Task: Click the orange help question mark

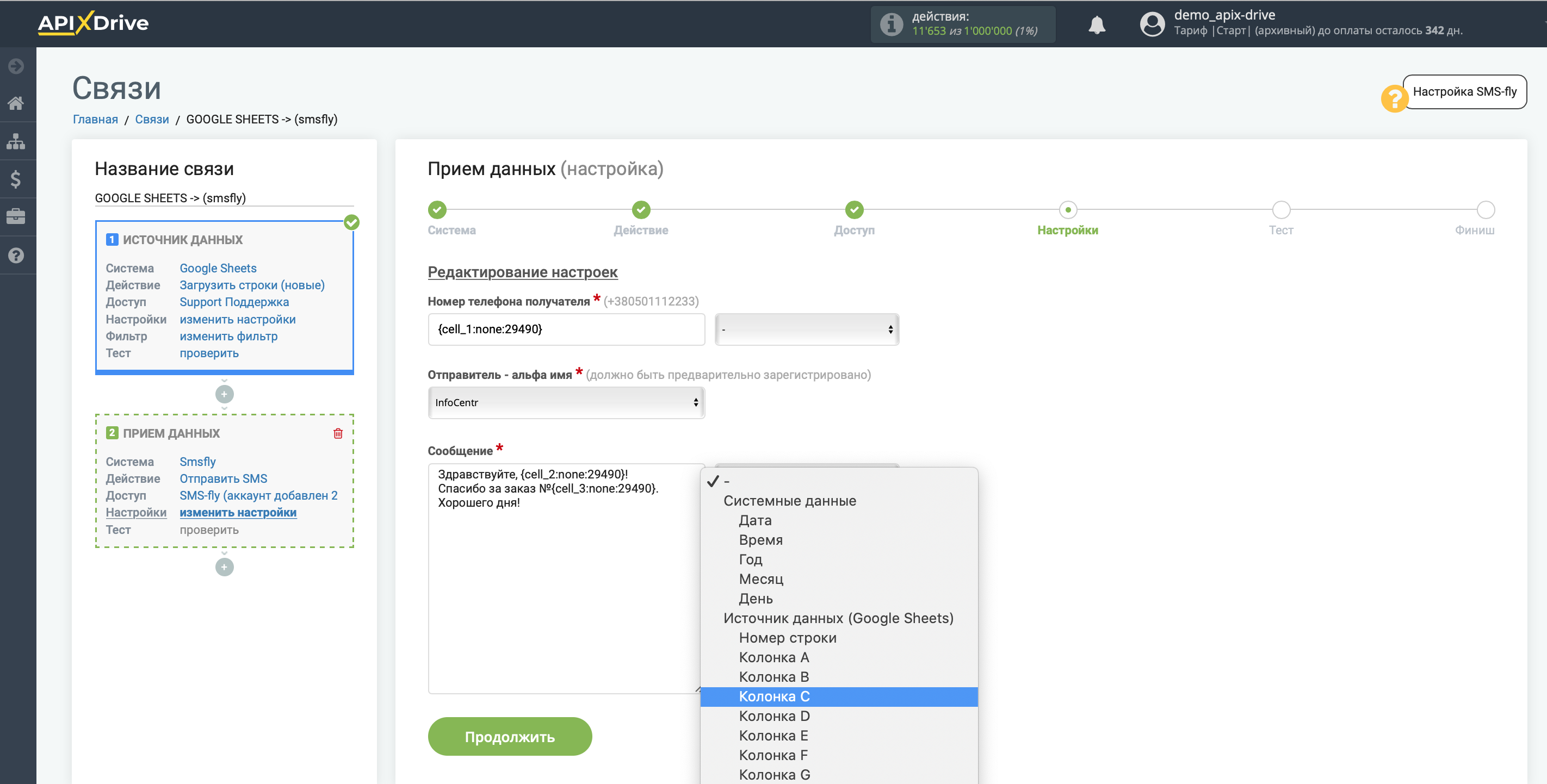Action: click(x=1394, y=98)
